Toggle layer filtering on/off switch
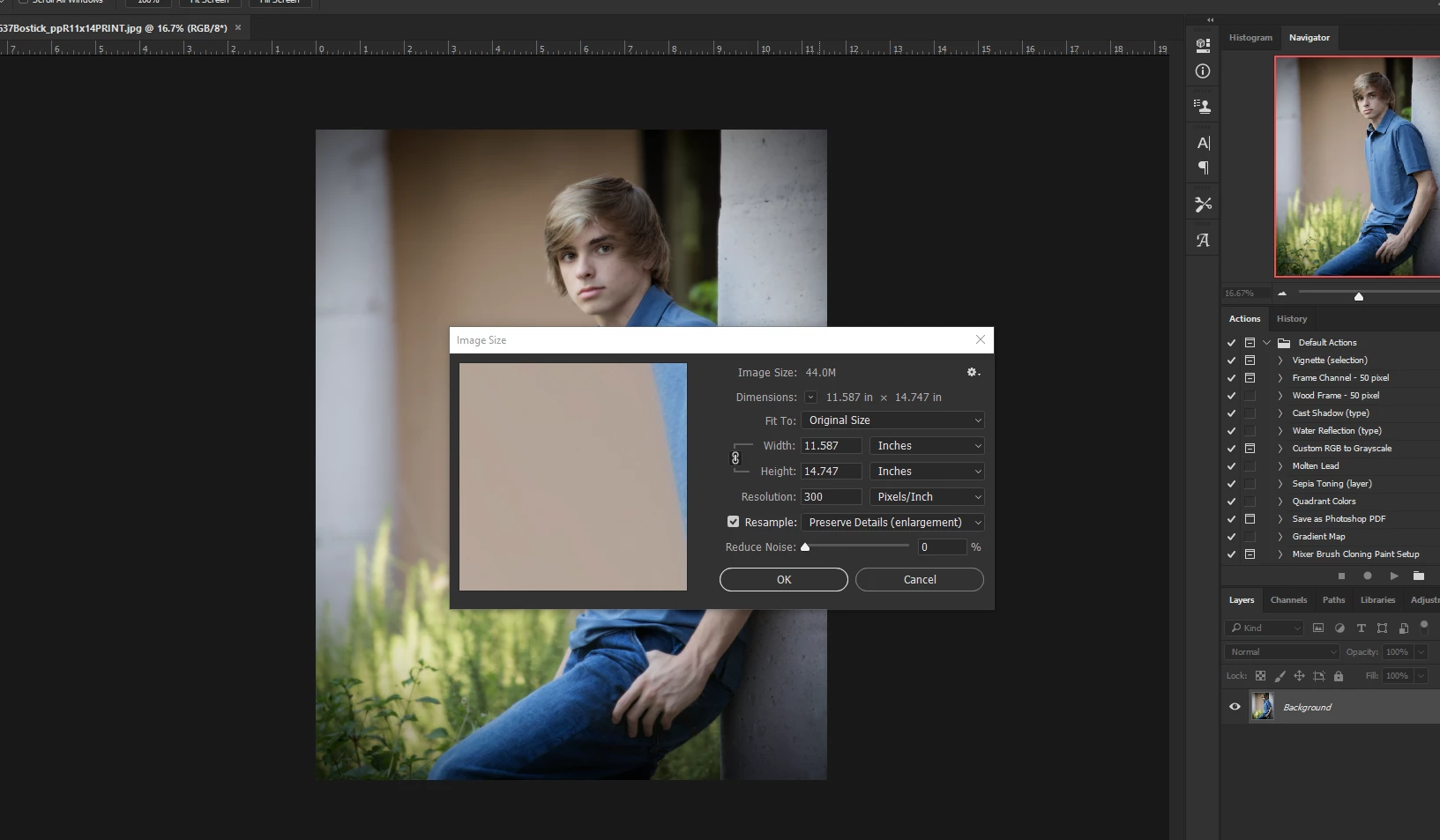This screenshot has width=1440, height=840. pos(1424,626)
